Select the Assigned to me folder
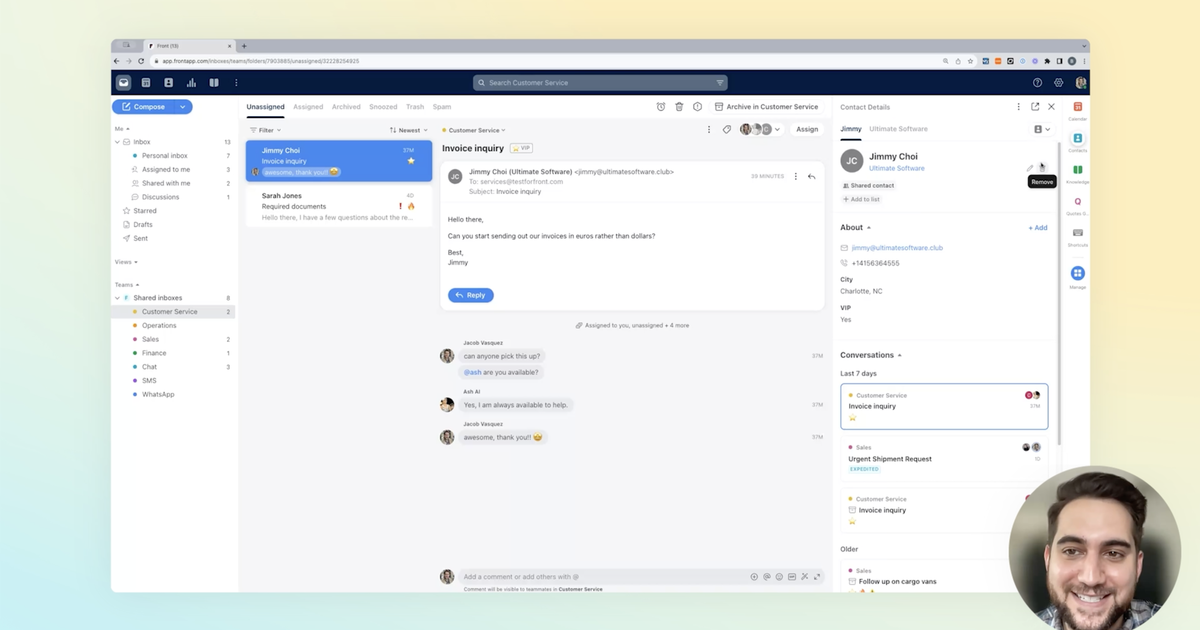This screenshot has width=1200, height=630. pos(166,170)
